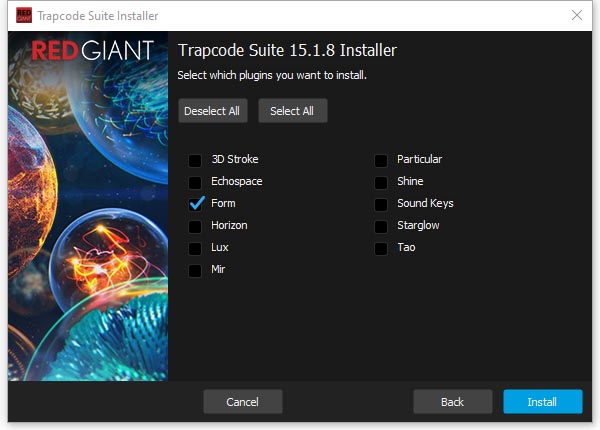Image resolution: width=600 pixels, height=430 pixels.
Task: Click the '3D Stroke' label
Action: [235, 159]
